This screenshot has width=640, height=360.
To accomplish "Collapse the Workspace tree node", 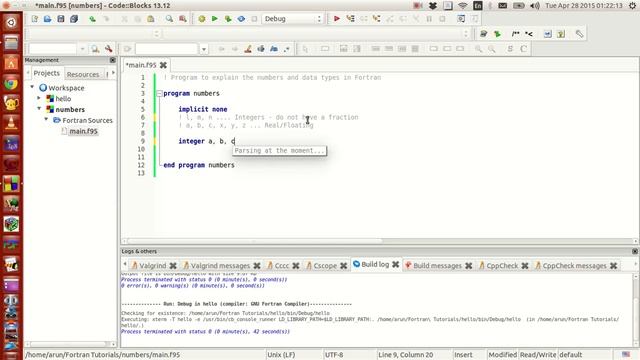I will click(x=32, y=87).
